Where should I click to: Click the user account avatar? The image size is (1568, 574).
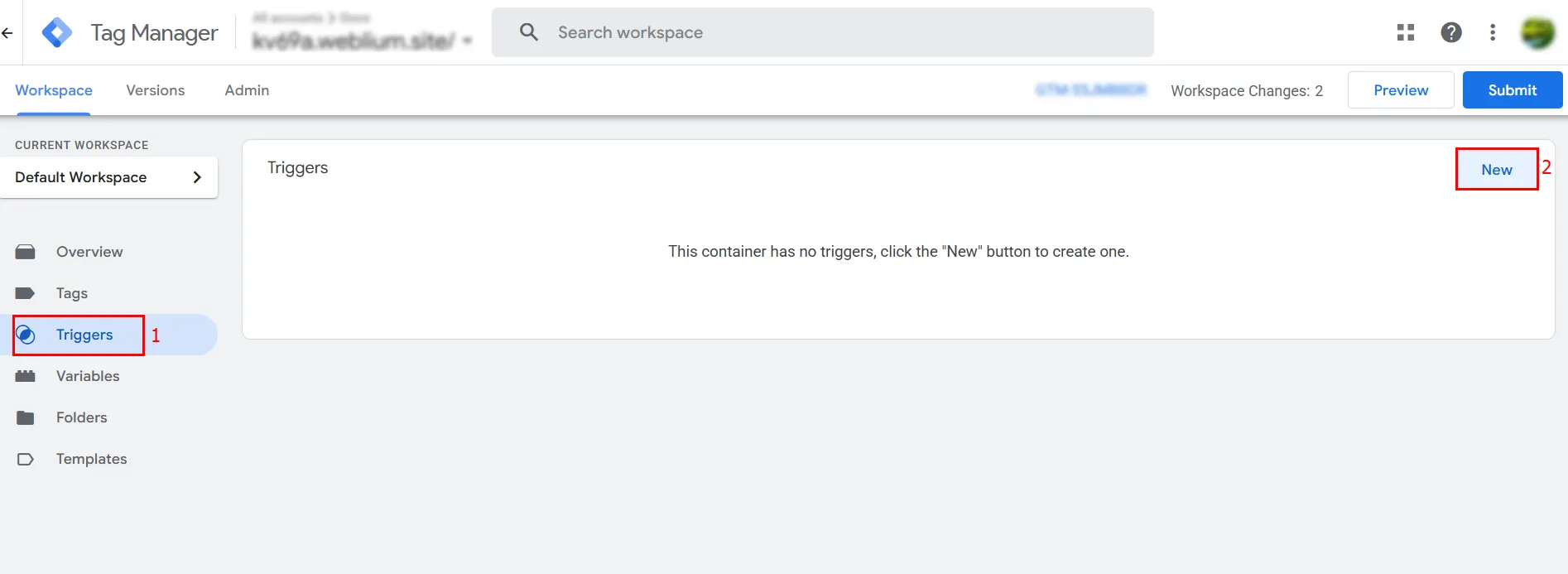[x=1537, y=32]
